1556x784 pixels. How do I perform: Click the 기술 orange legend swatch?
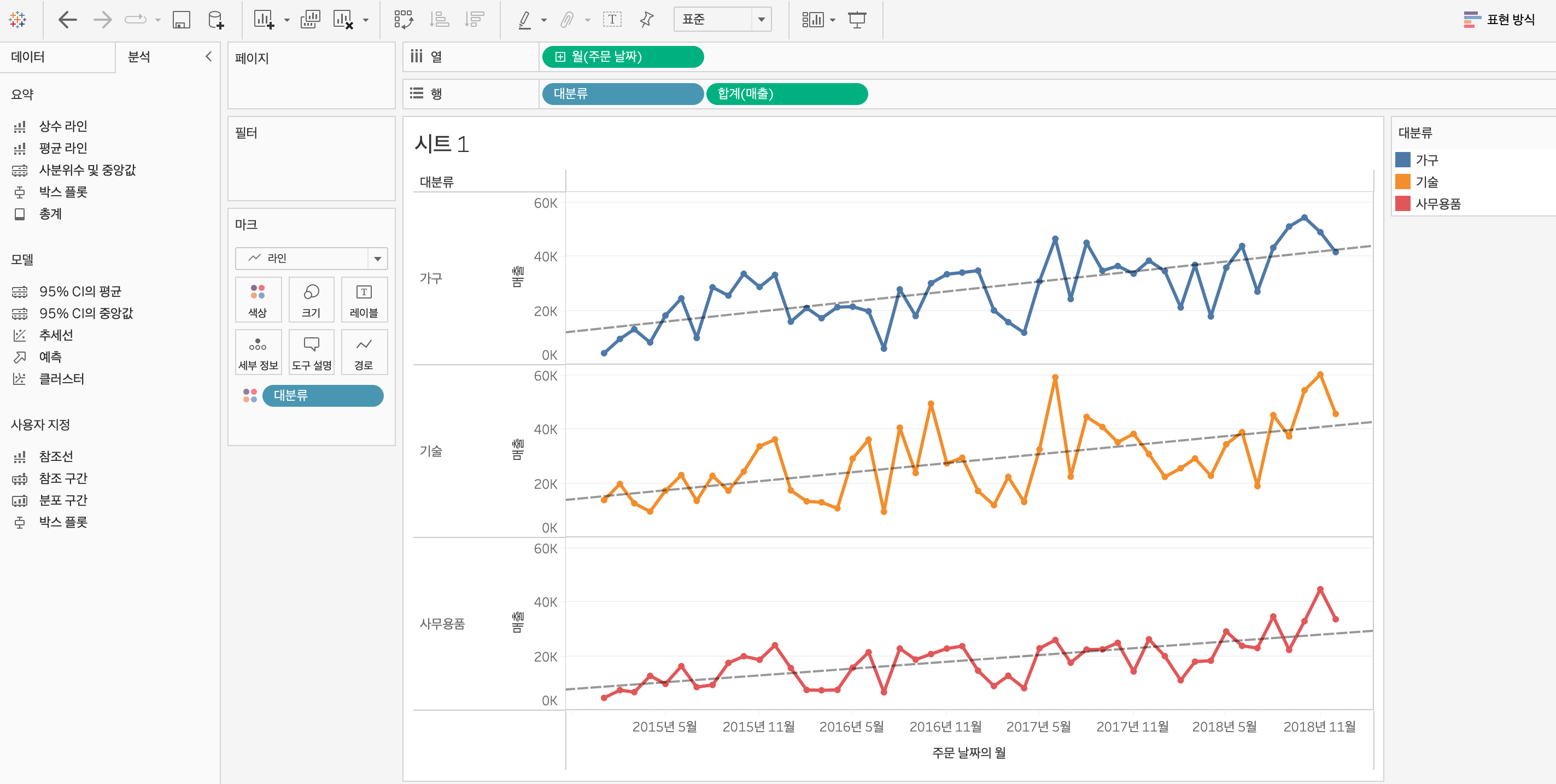[x=1403, y=182]
